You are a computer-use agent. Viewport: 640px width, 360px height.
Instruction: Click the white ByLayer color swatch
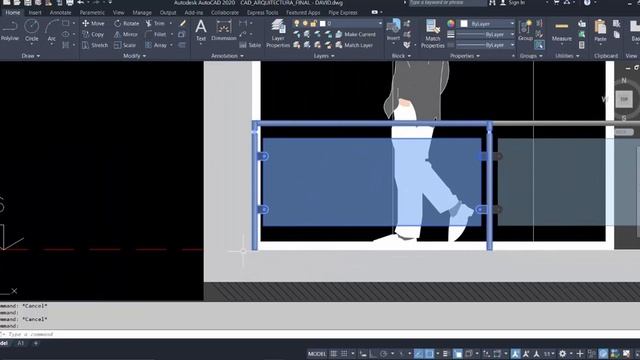[x=464, y=24]
